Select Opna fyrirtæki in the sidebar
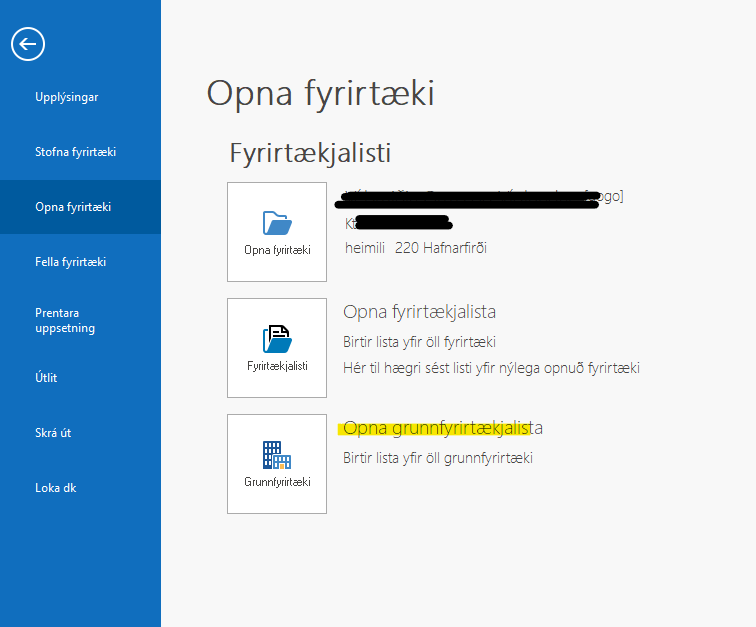The height and width of the screenshot is (627, 756). click(x=73, y=207)
